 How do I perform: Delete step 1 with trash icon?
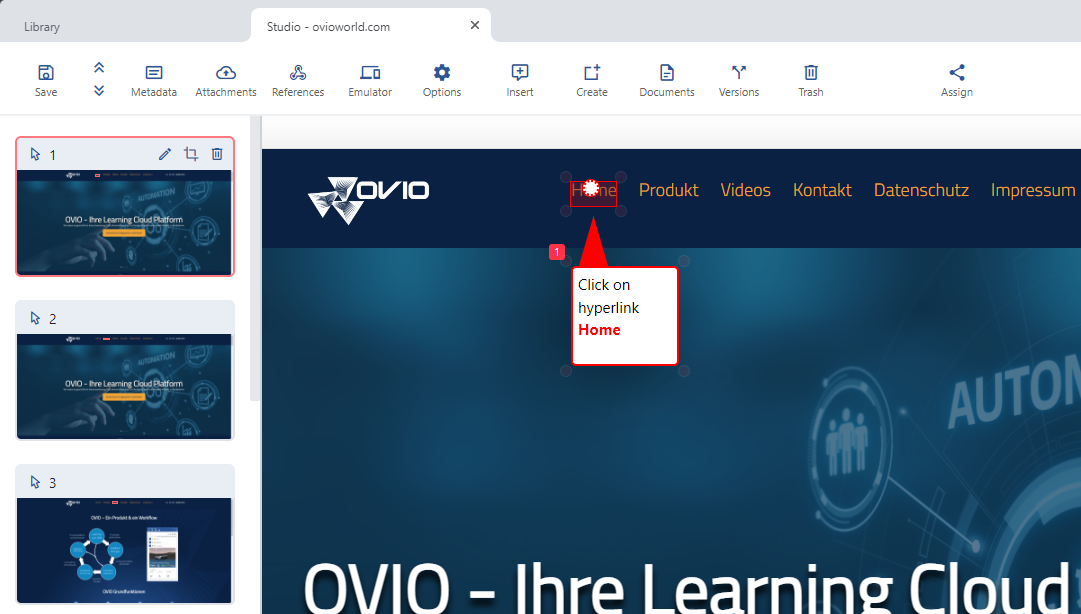[217, 154]
